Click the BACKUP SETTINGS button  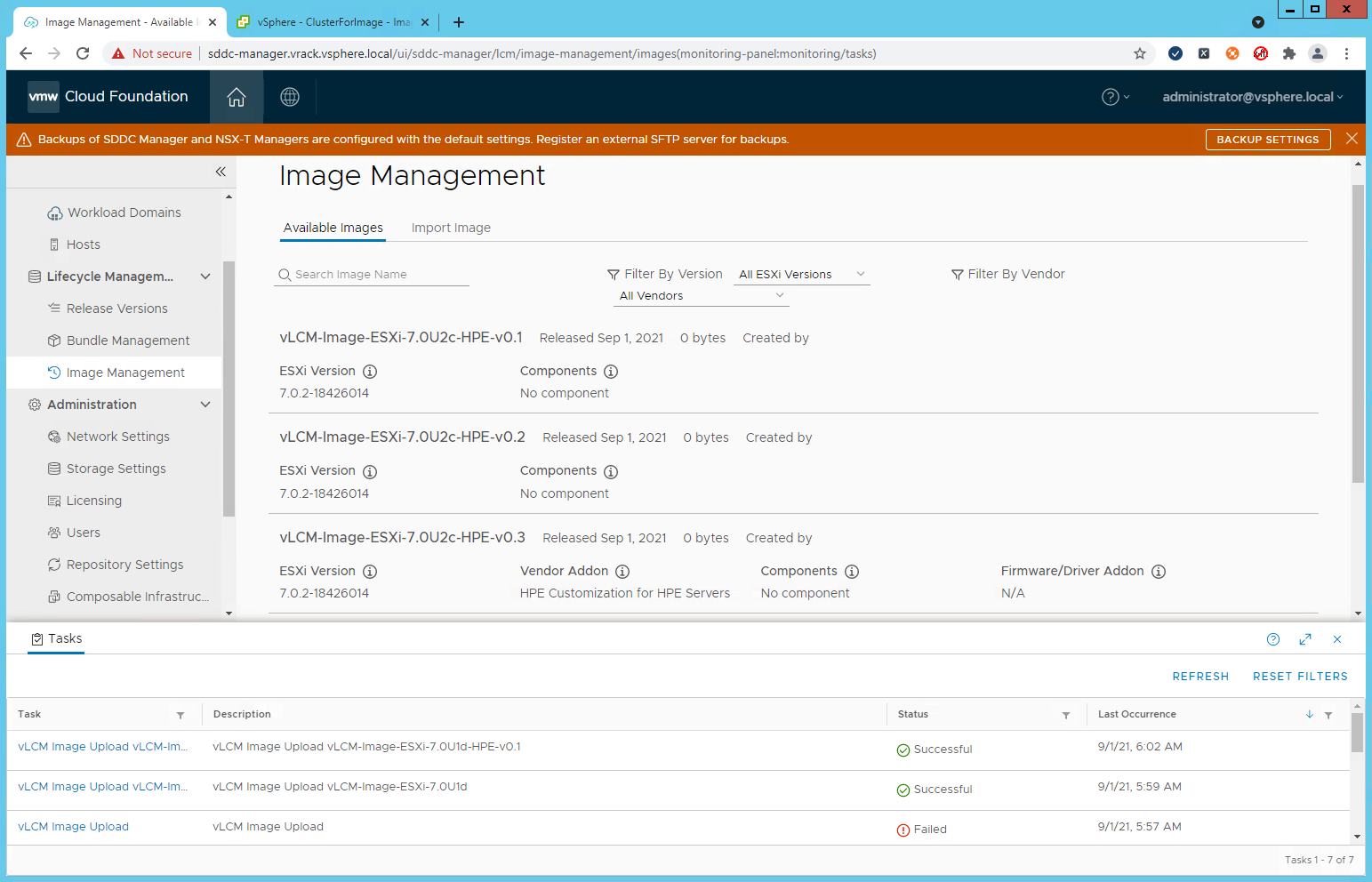(1268, 140)
